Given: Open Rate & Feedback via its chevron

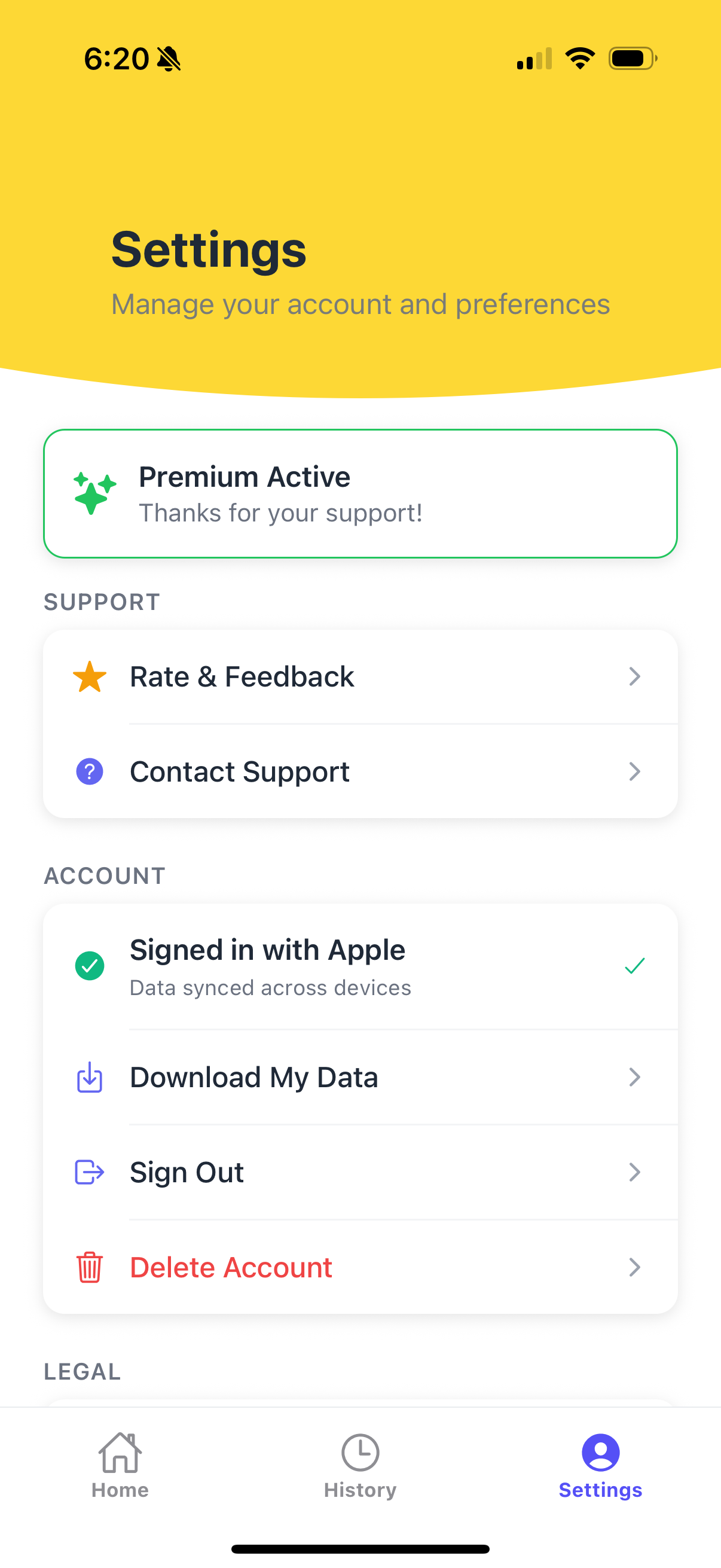Looking at the screenshot, I should tap(634, 677).
